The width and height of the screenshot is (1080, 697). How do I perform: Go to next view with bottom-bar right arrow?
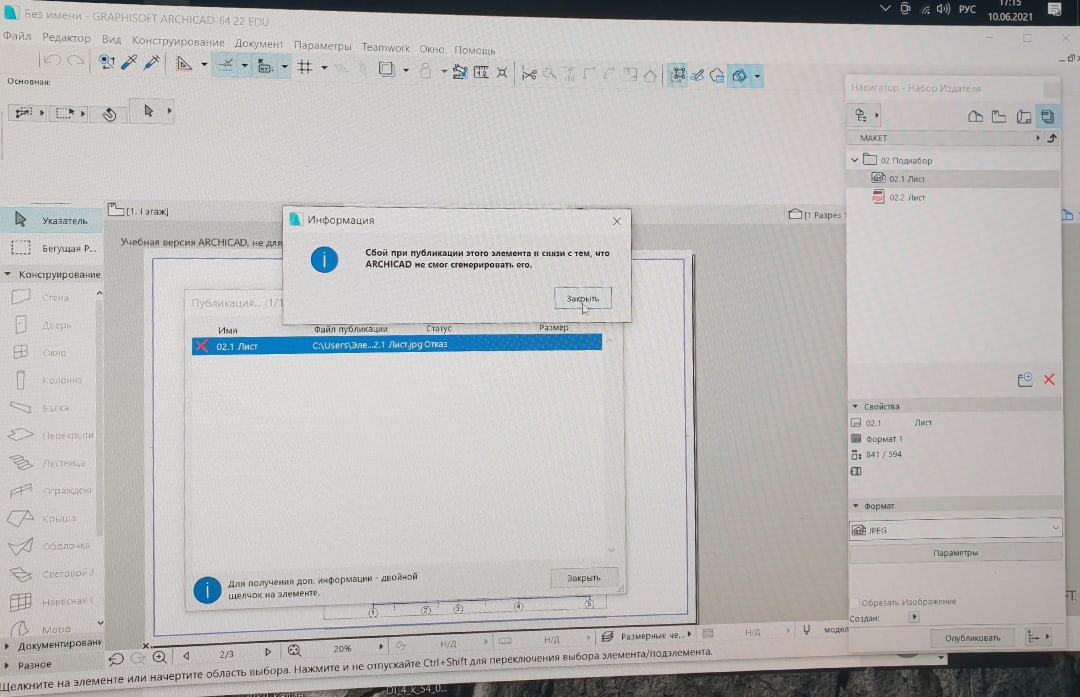click(x=268, y=652)
